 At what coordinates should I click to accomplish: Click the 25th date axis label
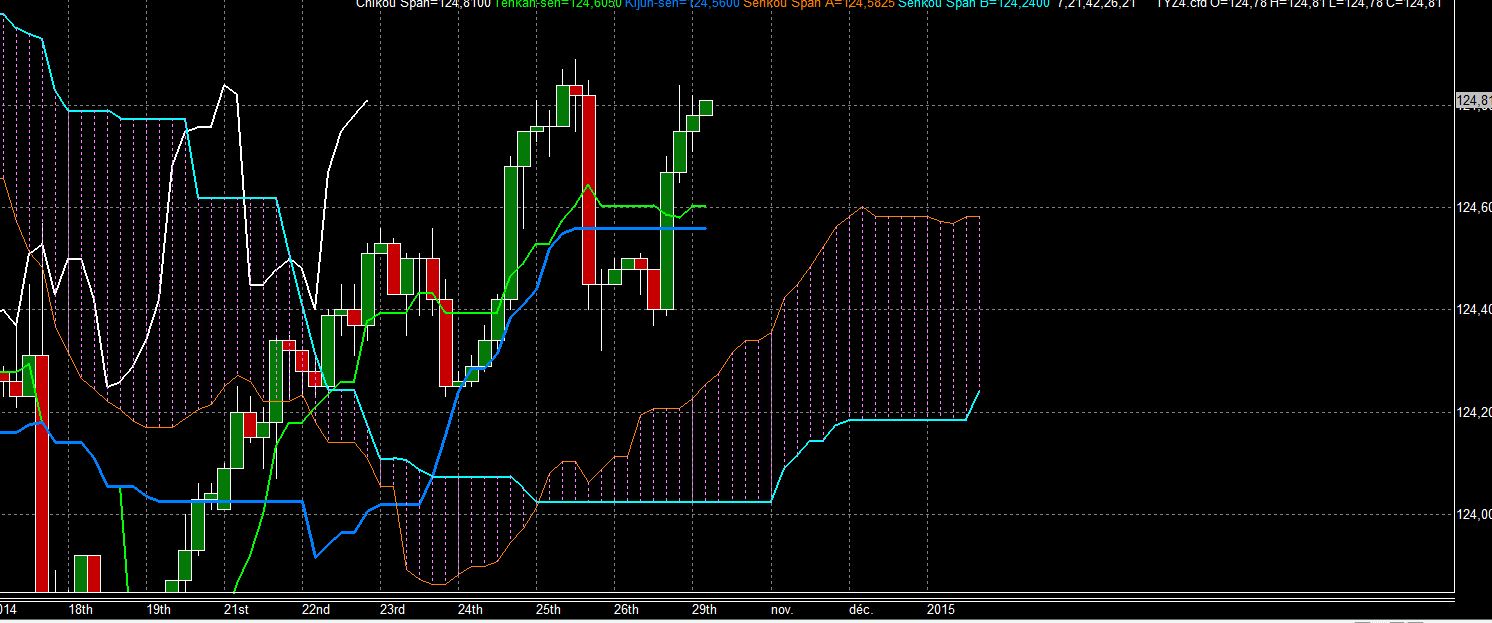coord(548,609)
